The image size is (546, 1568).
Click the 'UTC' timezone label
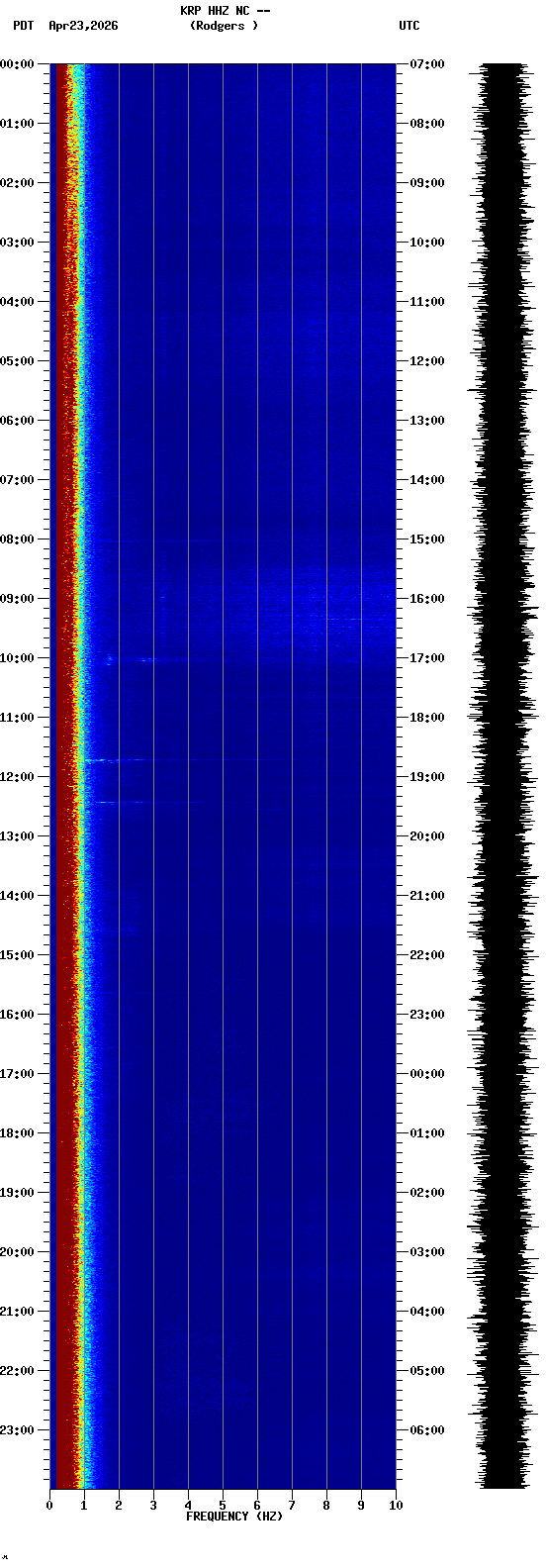409,26
